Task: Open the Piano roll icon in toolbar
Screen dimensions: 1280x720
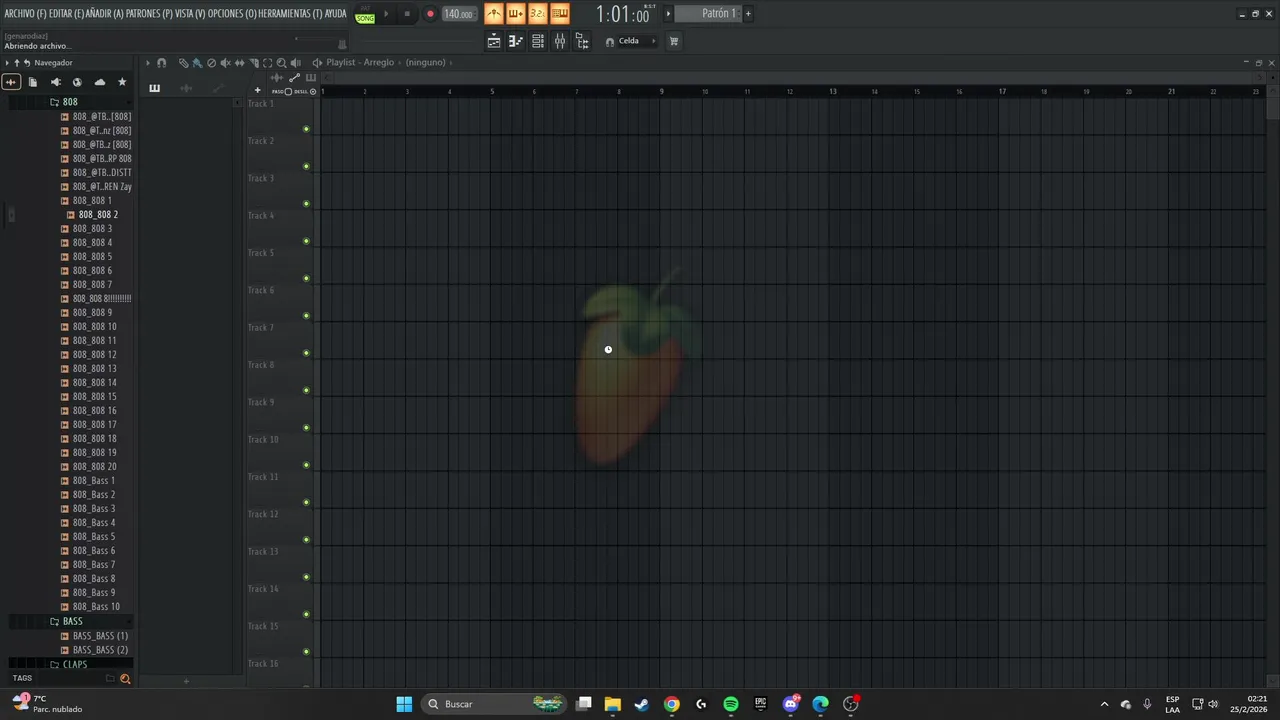Action: (x=516, y=41)
